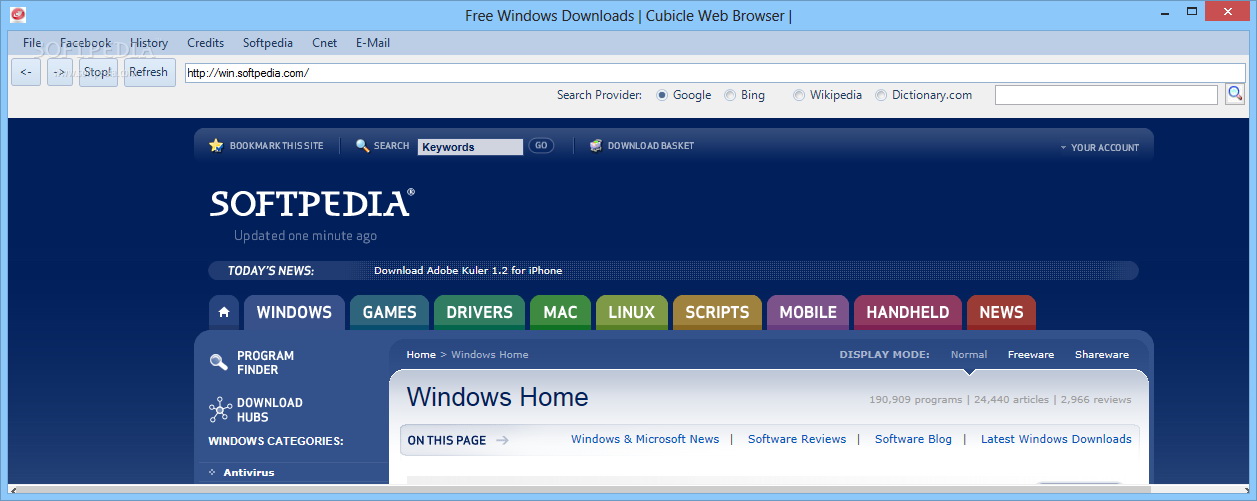Viewport: 1257px width, 501px height.
Task: Switch to the HANDHELD tab
Action: (x=908, y=312)
